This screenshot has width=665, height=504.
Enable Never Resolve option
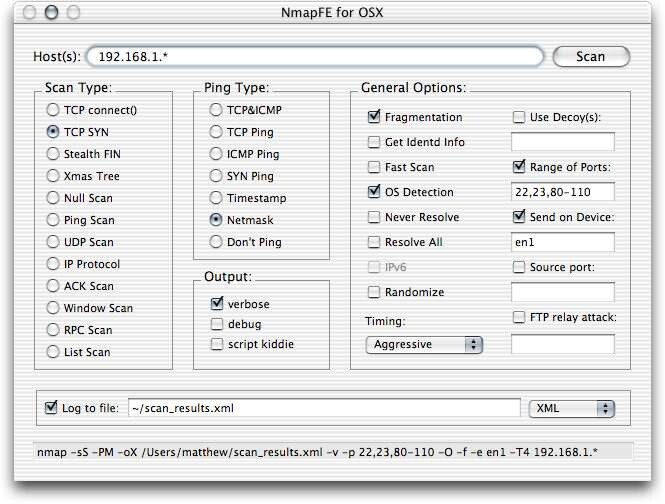pos(374,217)
